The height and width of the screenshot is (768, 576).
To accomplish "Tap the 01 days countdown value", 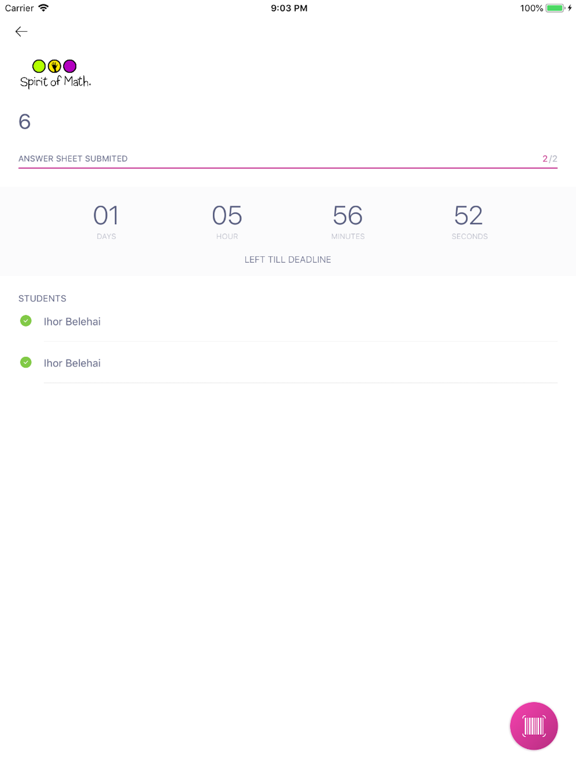I will pyautogui.click(x=106, y=216).
